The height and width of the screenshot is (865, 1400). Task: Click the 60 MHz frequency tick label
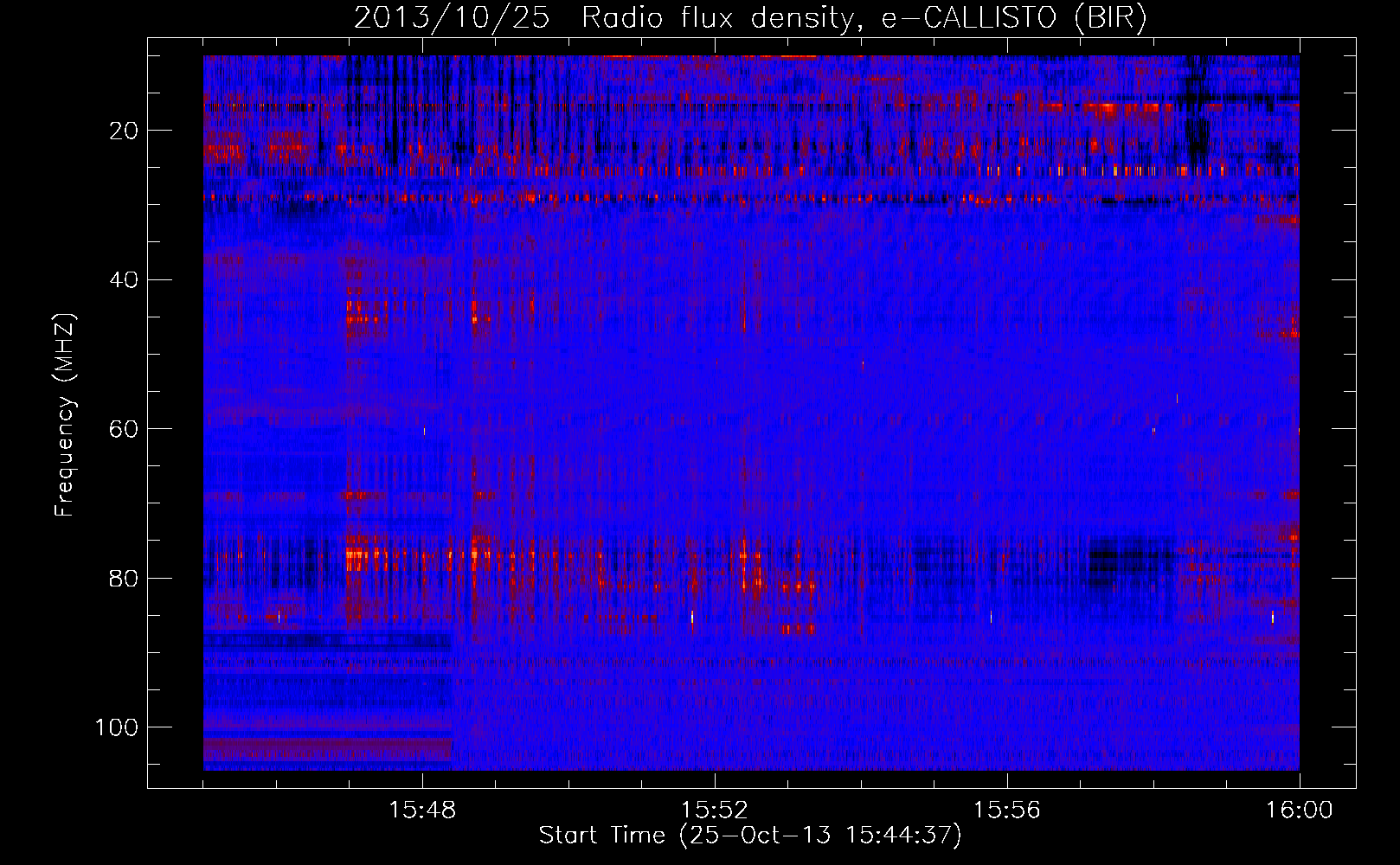point(125,429)
